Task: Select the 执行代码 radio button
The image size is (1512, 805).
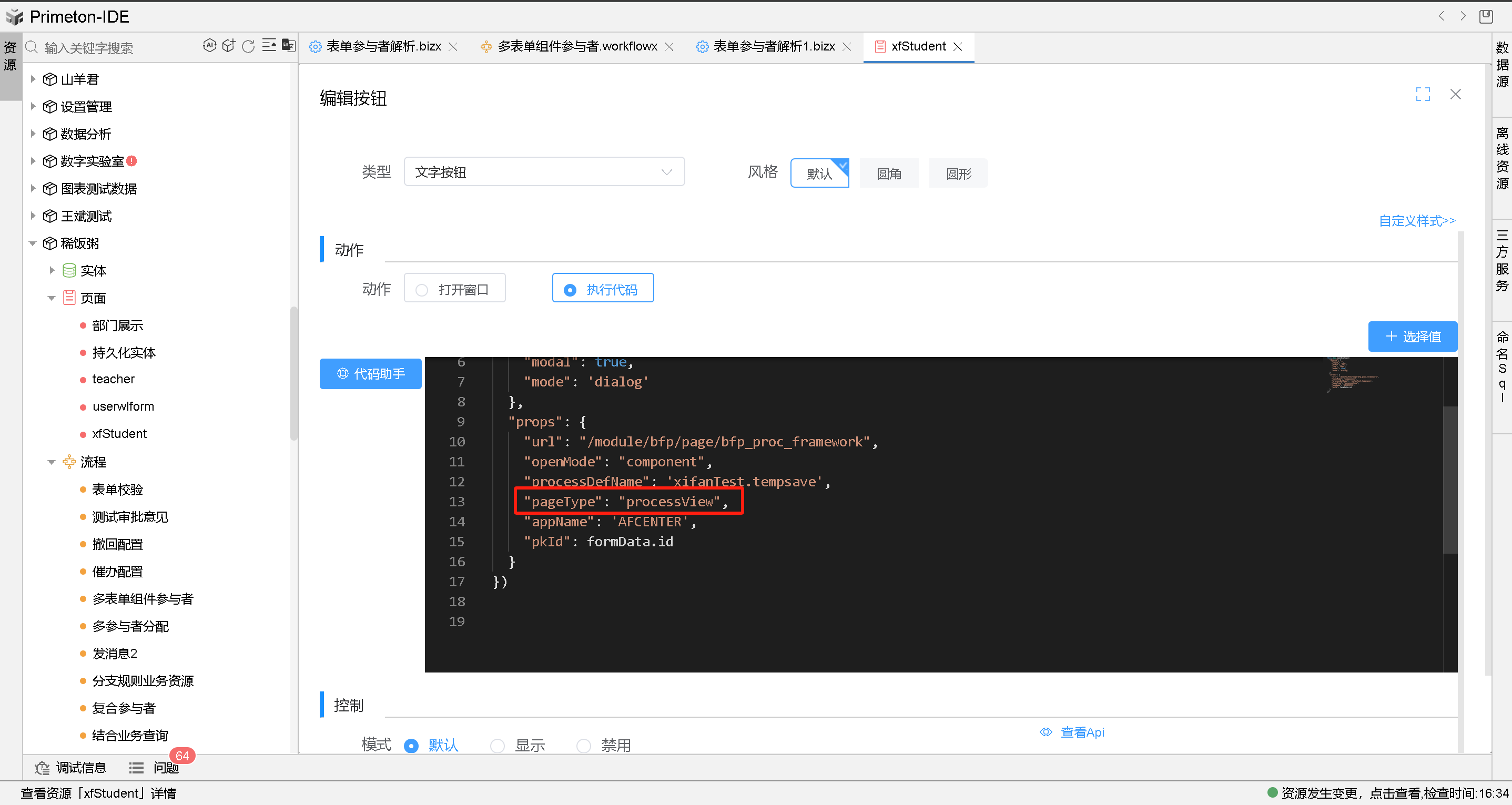Action: [x=568, y=290]
